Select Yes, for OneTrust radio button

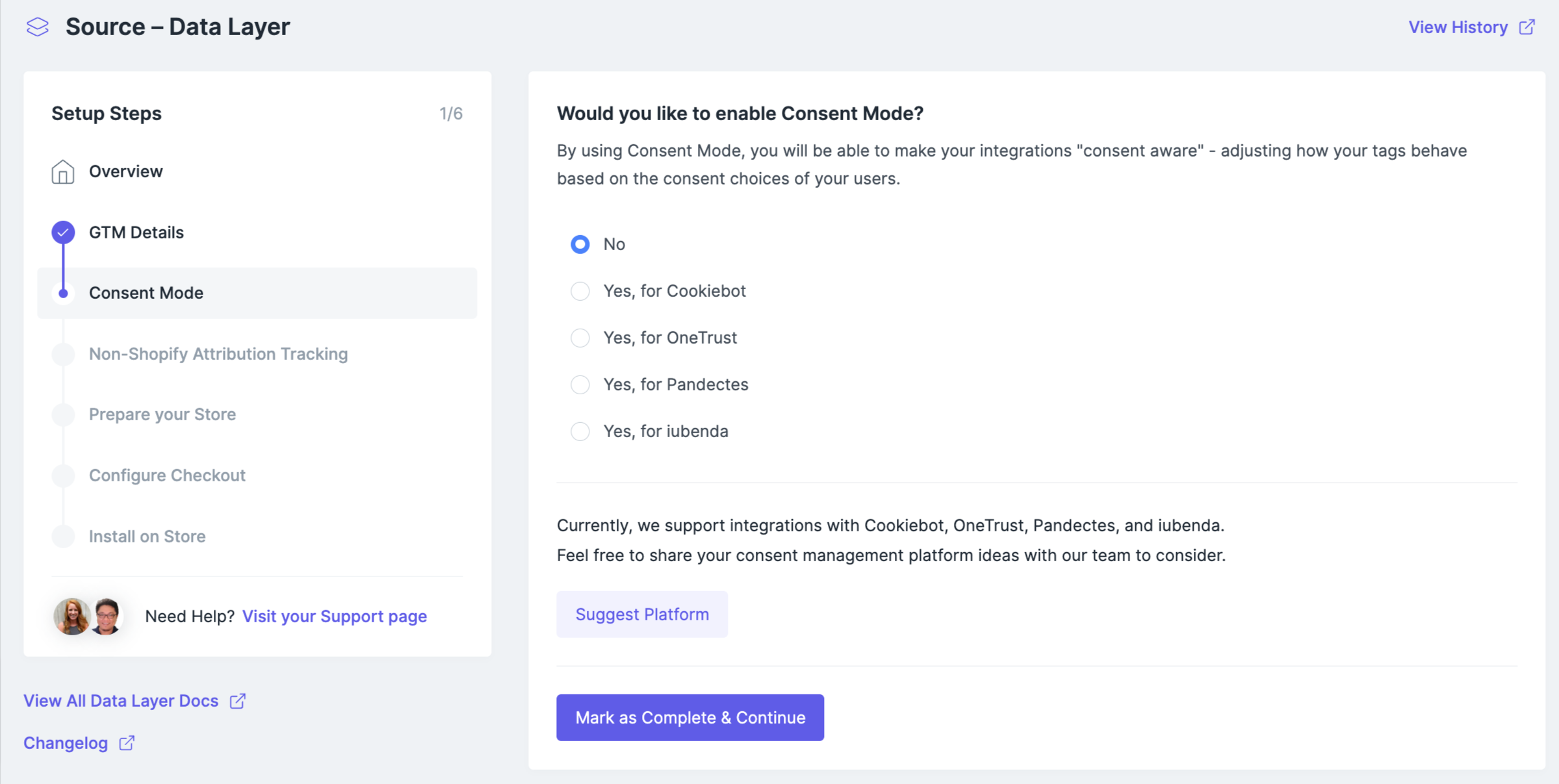point(580,338)
